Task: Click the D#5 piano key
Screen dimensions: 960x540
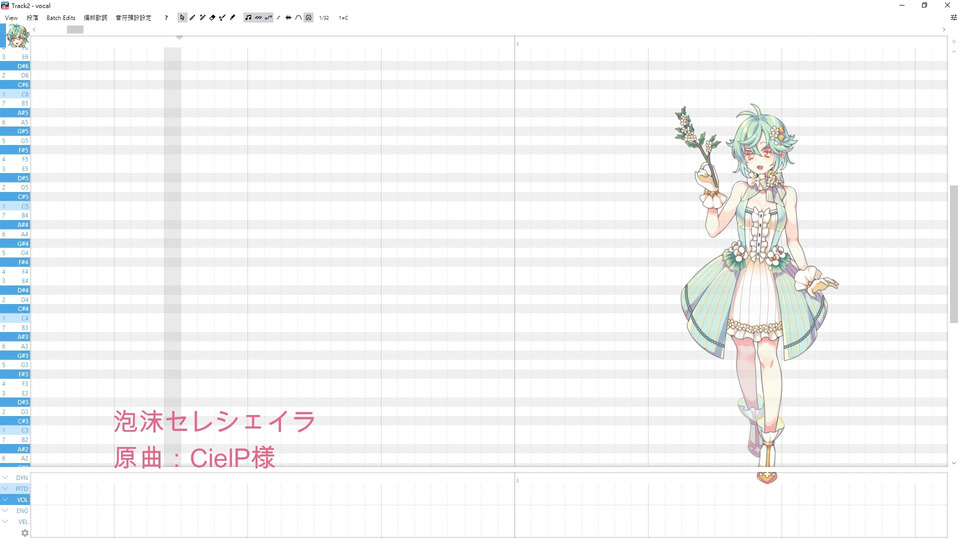Action: coord(15,178)
